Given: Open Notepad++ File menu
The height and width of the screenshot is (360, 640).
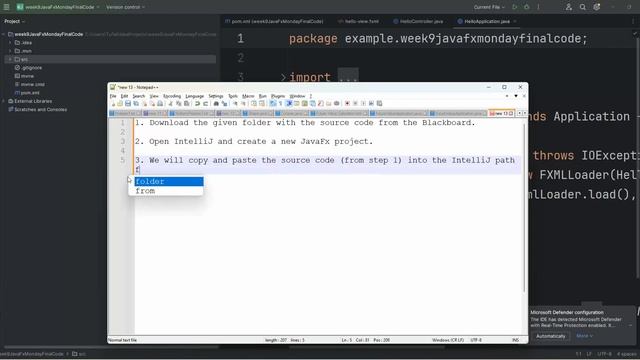Looking at the screenshot, I should tap(113, 96).
